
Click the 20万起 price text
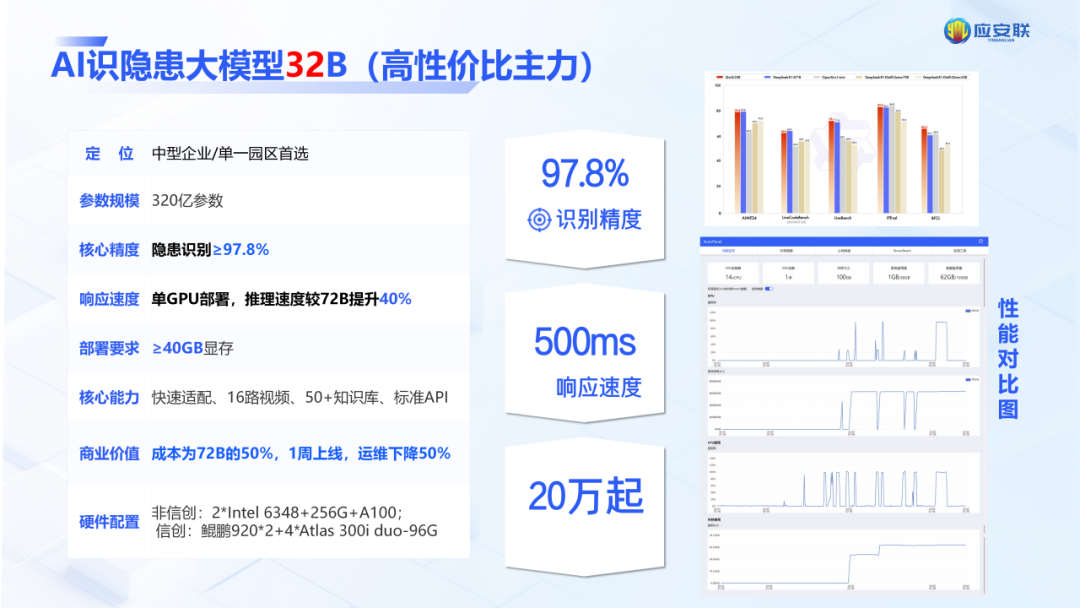click(585, 496)
